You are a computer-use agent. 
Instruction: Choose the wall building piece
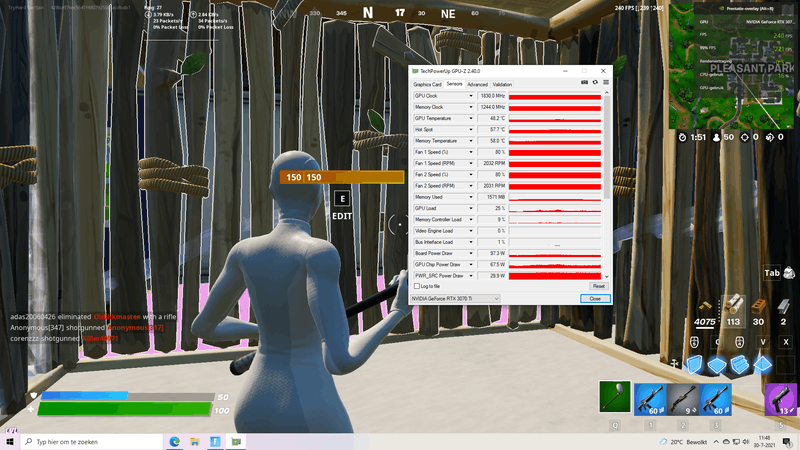pos(694,365)
